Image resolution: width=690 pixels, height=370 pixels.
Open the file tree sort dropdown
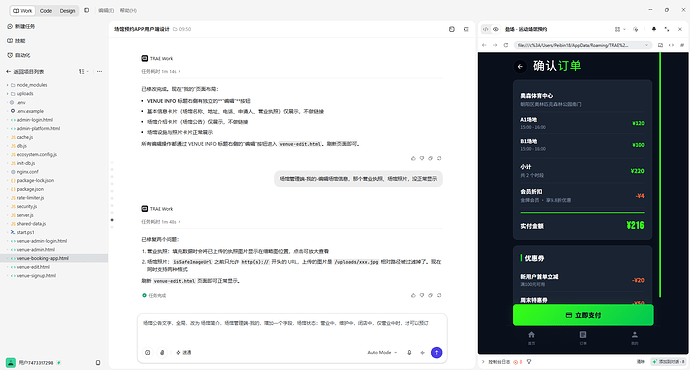coord(83,71)
